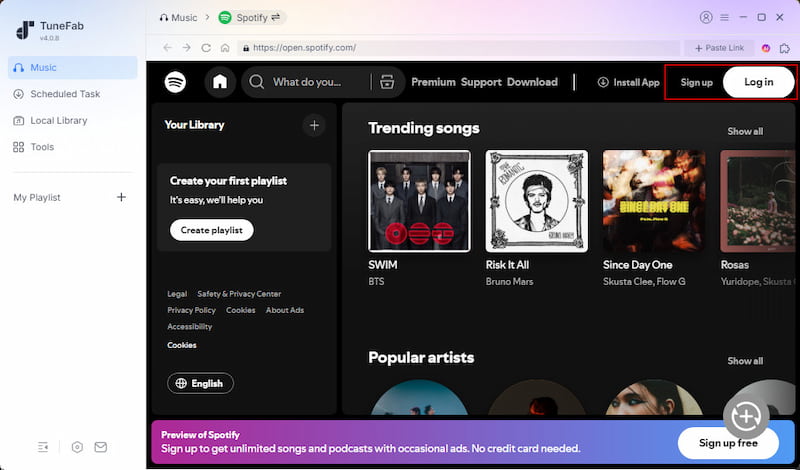This screenshot has height=470, width=800.
Task: Click the SWIM song title
Action: tap(383, 265)
